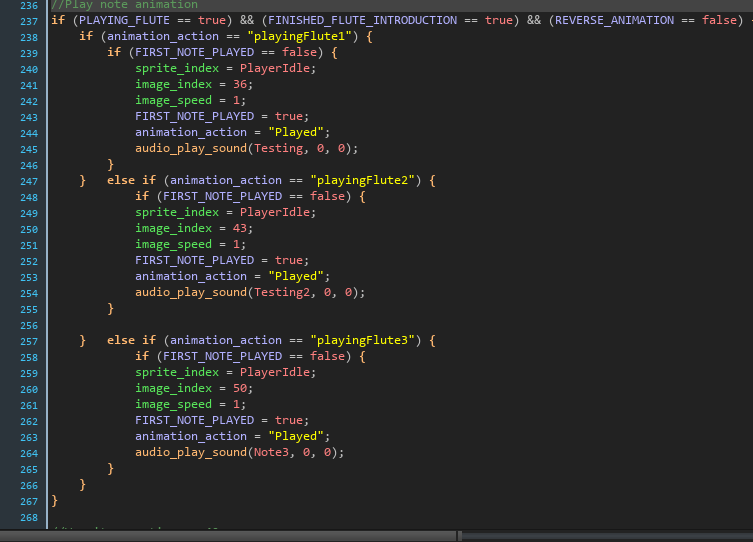
Task: Click FIRST_NOTE_PLAYED on line 243
Action: coord(194,116)
